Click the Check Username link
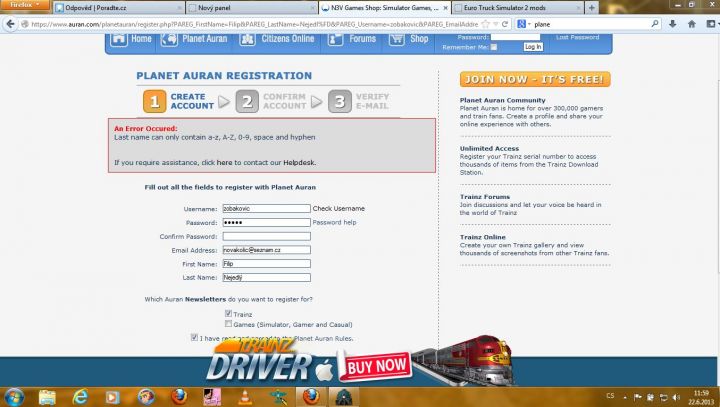 (338, 209)
